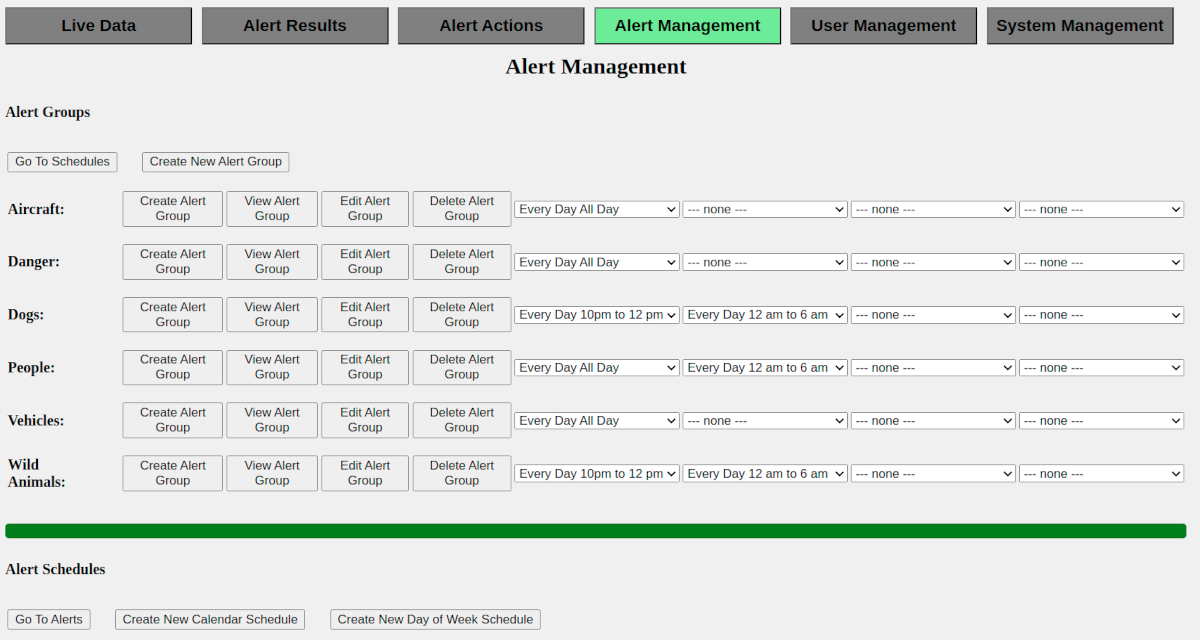Click Create New Calendar Schedule

(210, 620)
